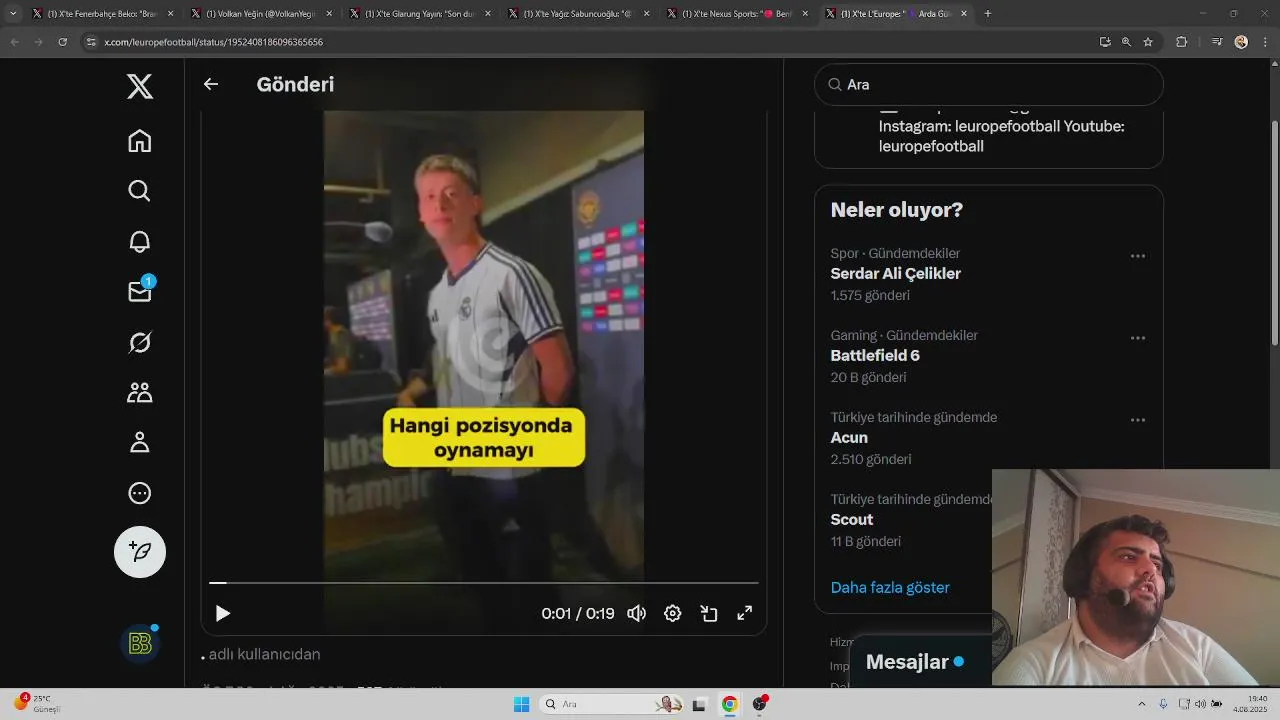
Task: Open options menu for Serdar Ali Çelikler
Action: click(1138, 256)
